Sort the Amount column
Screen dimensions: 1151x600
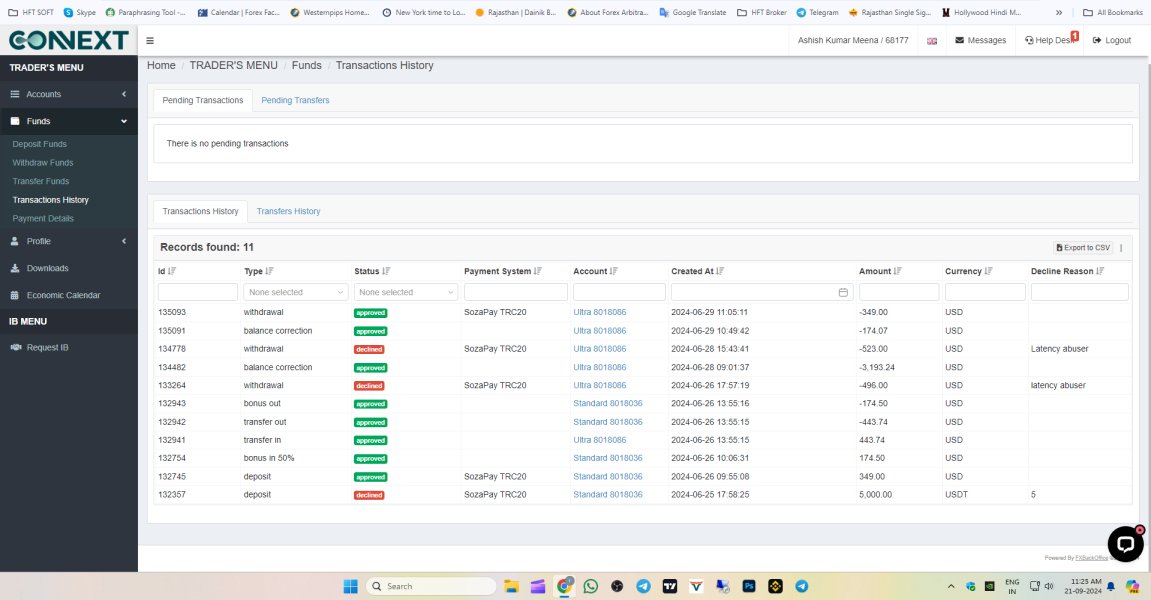click(898, 271)
